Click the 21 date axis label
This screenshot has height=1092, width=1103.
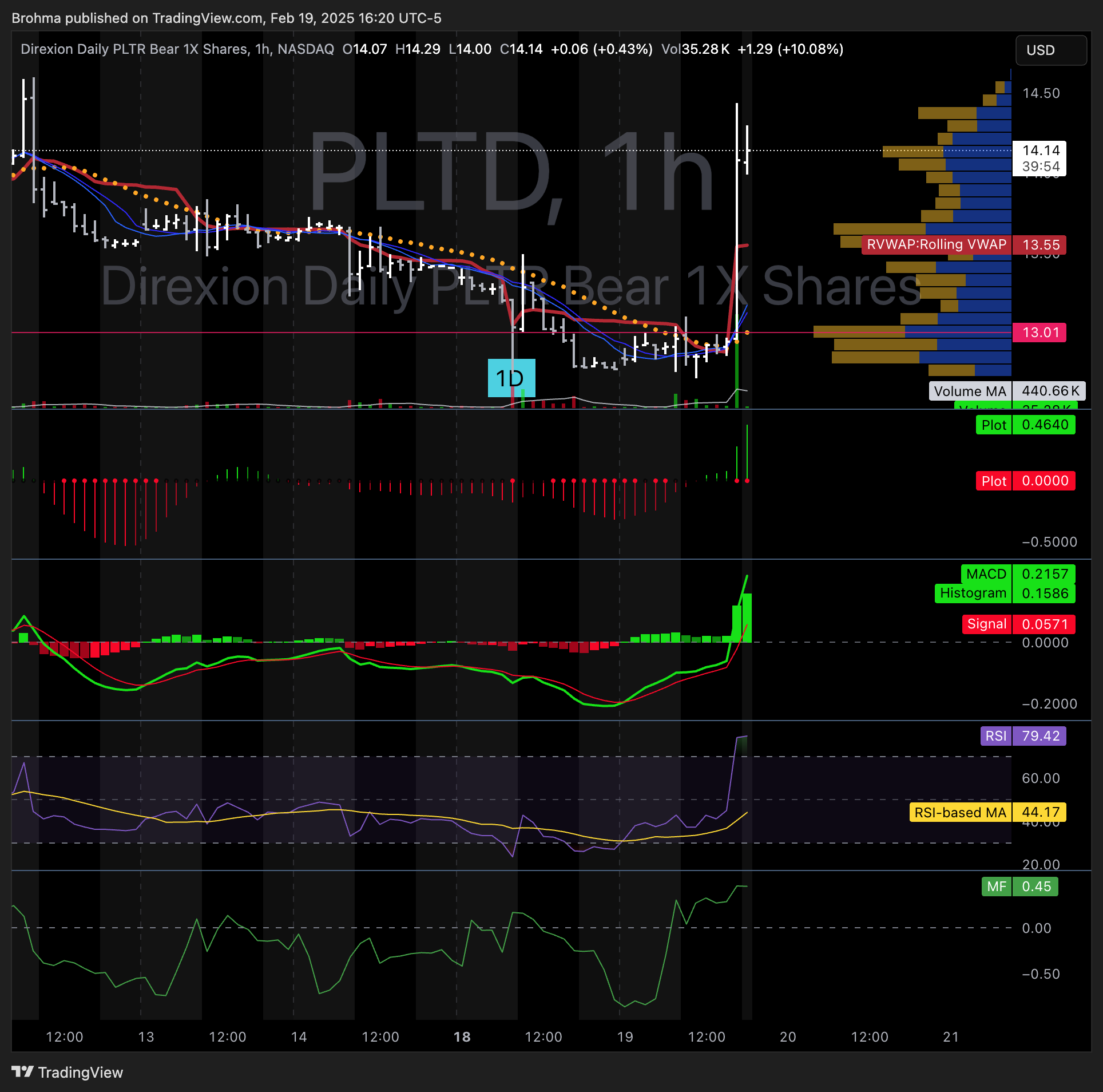point(951,1036)
